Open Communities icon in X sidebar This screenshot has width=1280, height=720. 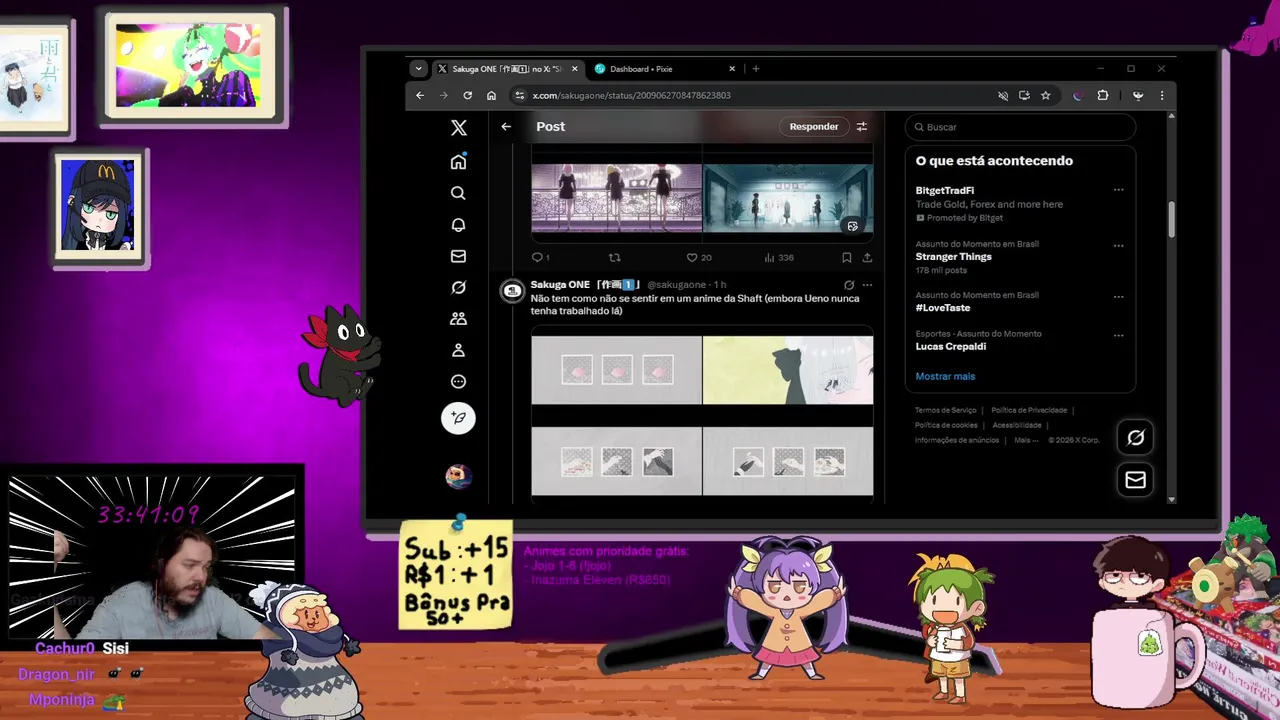(458, 318)
